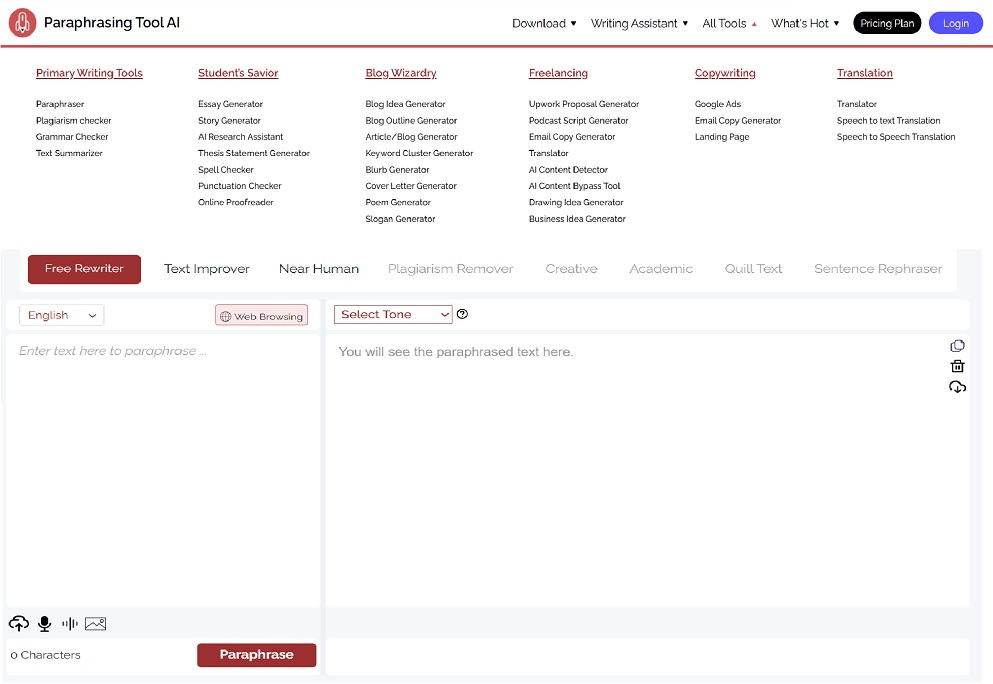The image size is (993, 684).
Task: Copy the paraphrased output text icon
Action: click(x=957, y=346)
